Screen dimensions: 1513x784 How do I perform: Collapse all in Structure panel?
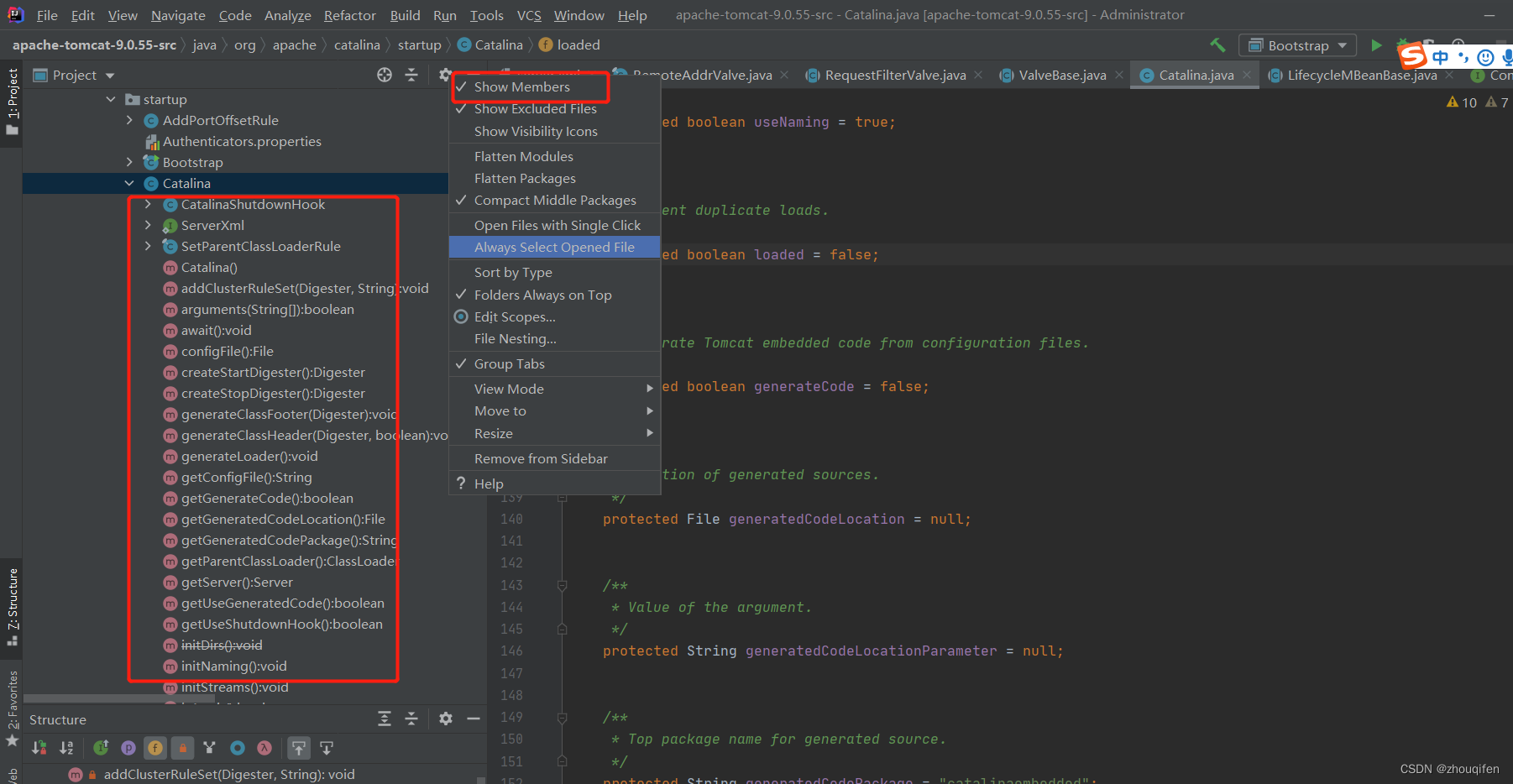tap(411, 719)
